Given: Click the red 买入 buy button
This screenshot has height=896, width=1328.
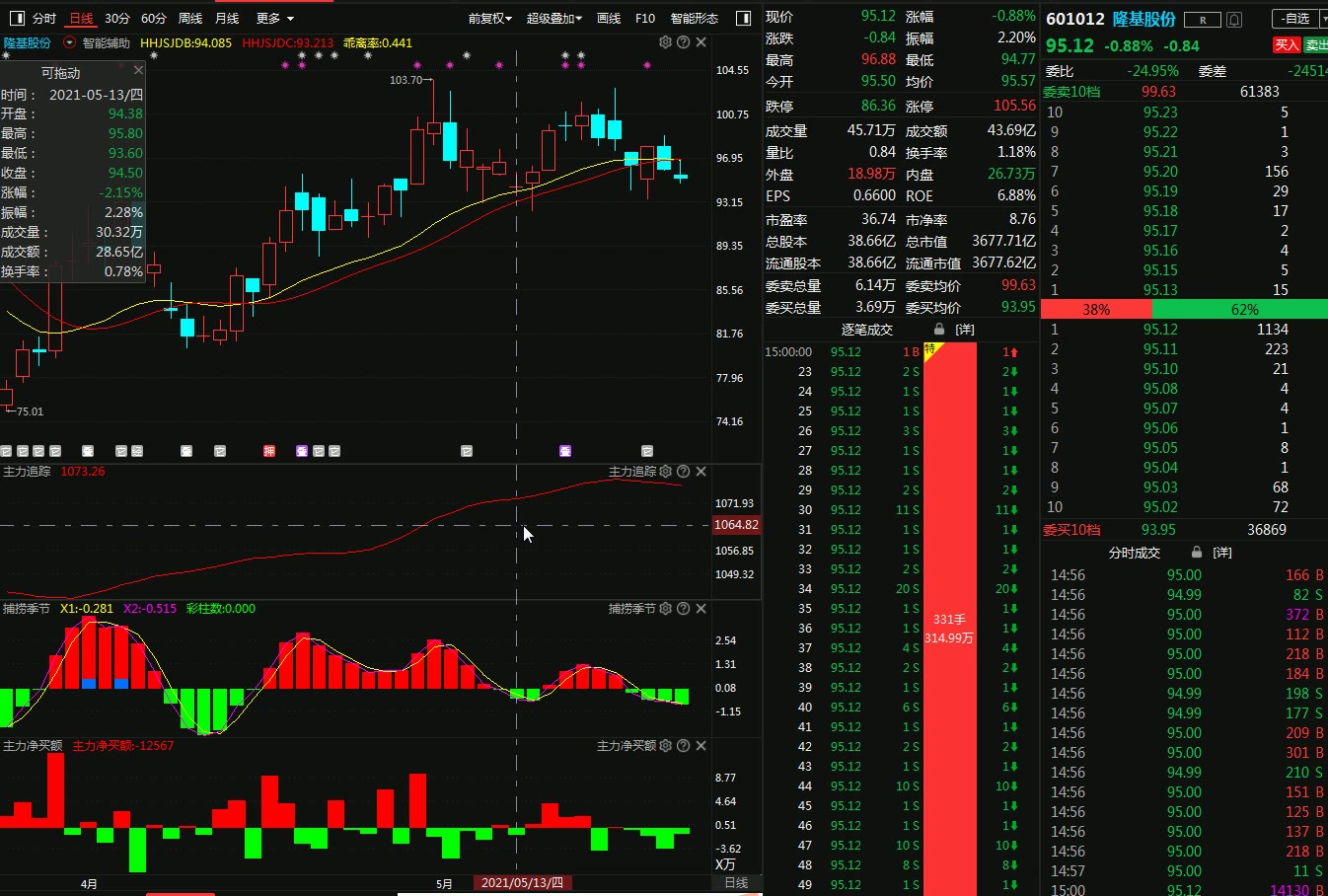Looking at the screenshot, I should [1287, 44].
